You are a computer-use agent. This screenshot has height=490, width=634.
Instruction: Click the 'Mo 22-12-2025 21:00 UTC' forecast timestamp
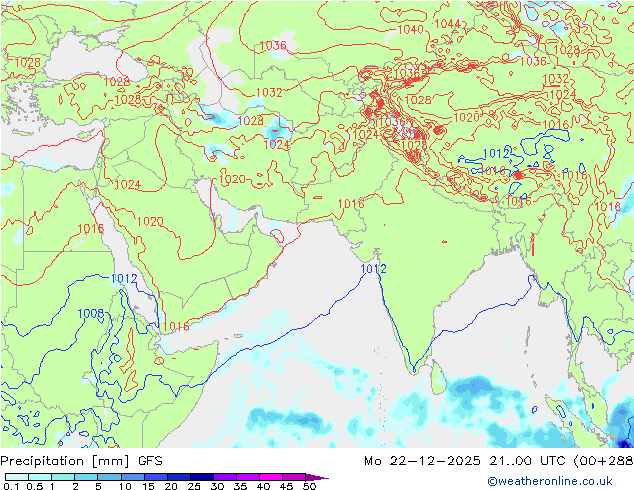point(467,461)
